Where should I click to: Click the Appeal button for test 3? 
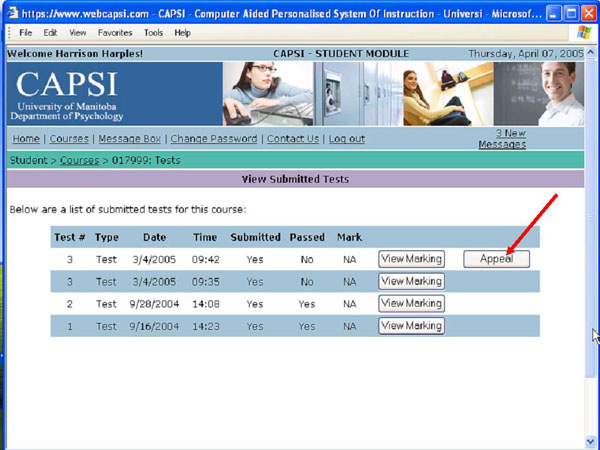click(496, 259)
